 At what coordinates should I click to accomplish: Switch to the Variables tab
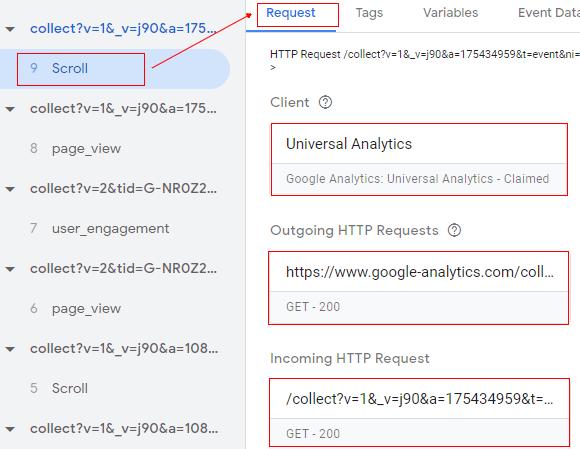451,13
